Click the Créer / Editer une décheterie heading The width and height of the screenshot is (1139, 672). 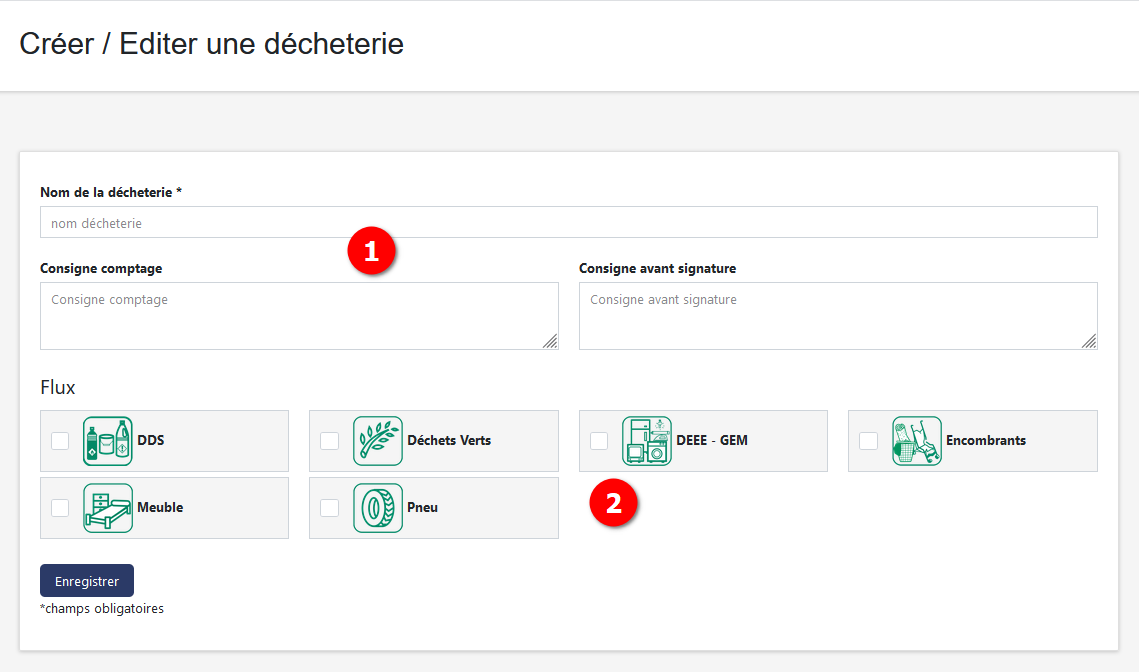(x=210, y=43)
